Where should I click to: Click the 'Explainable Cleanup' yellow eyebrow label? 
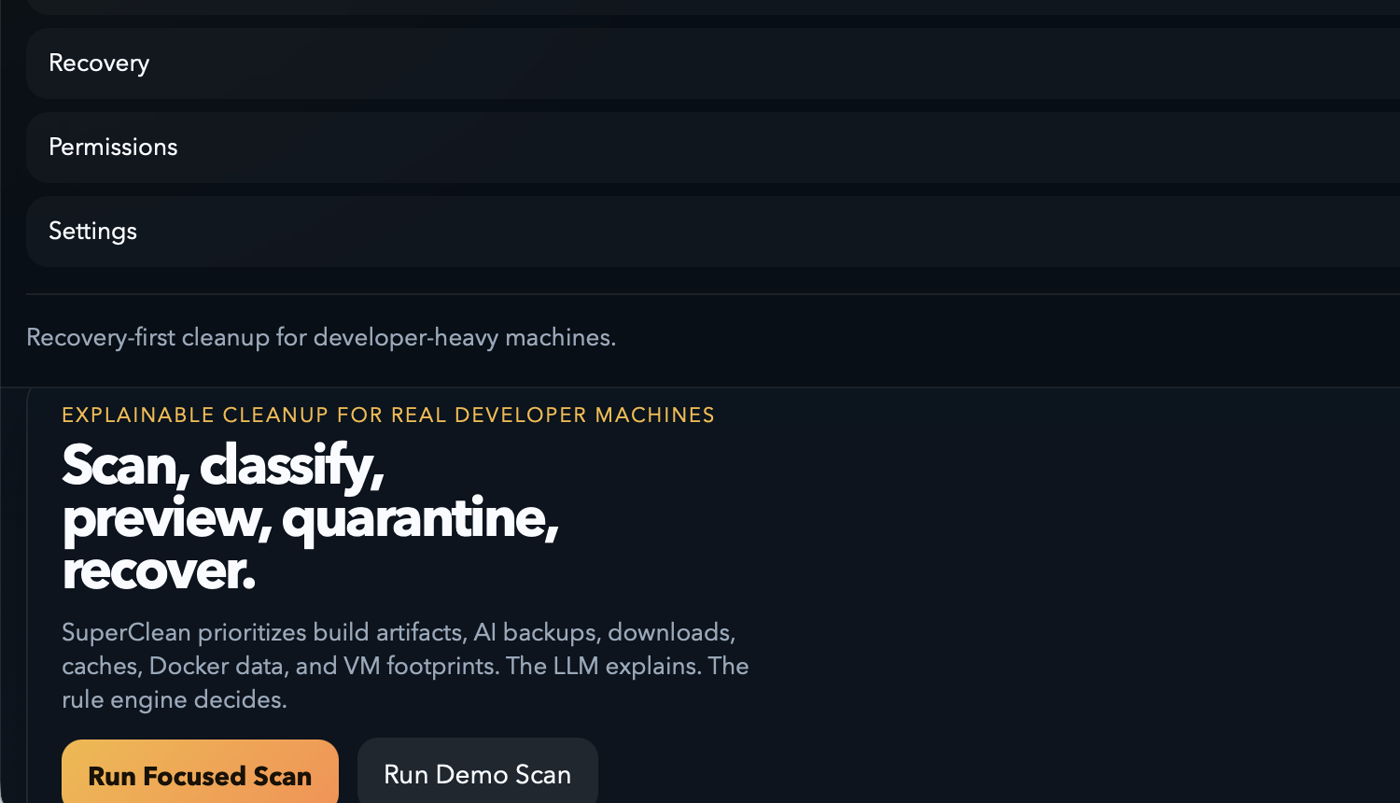point(388,415)
